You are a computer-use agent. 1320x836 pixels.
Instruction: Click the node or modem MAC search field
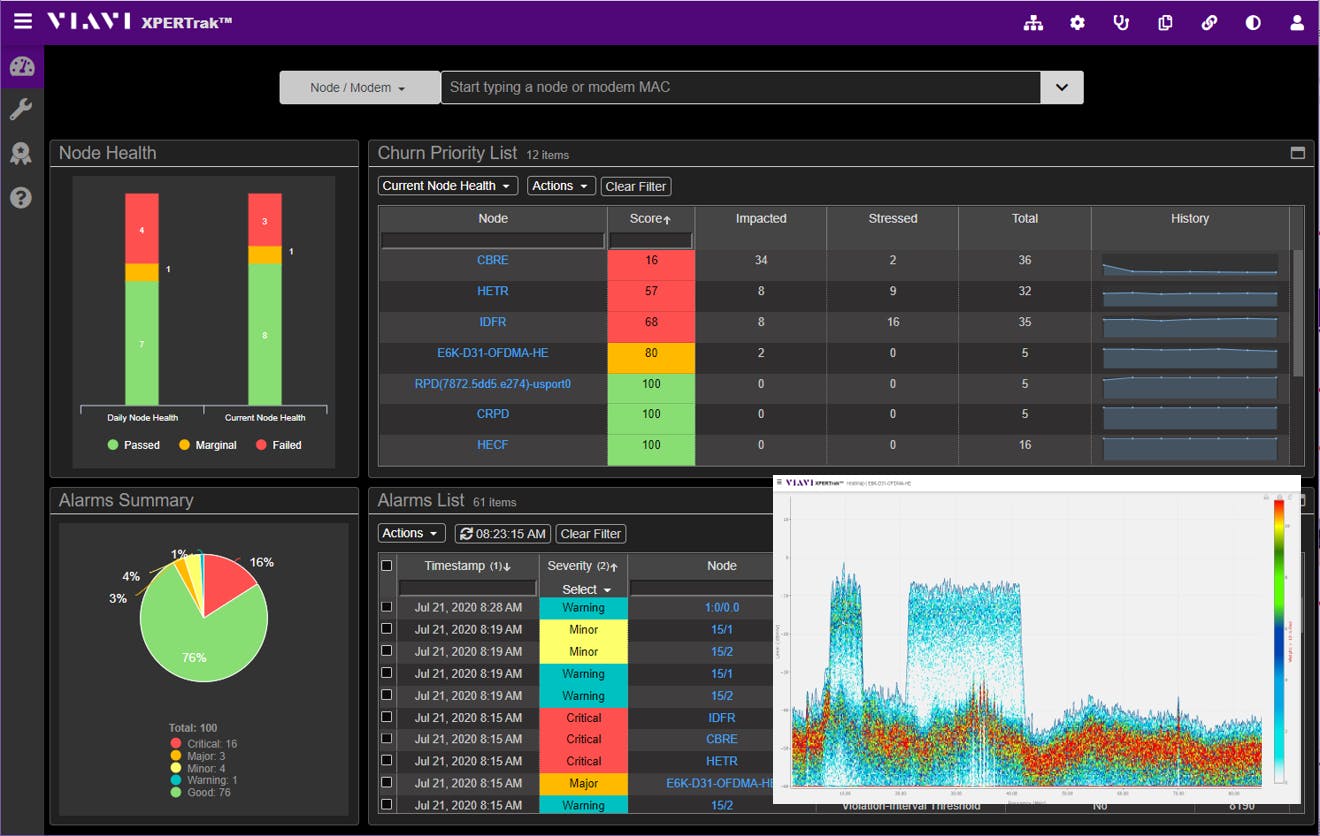(740, 88)
